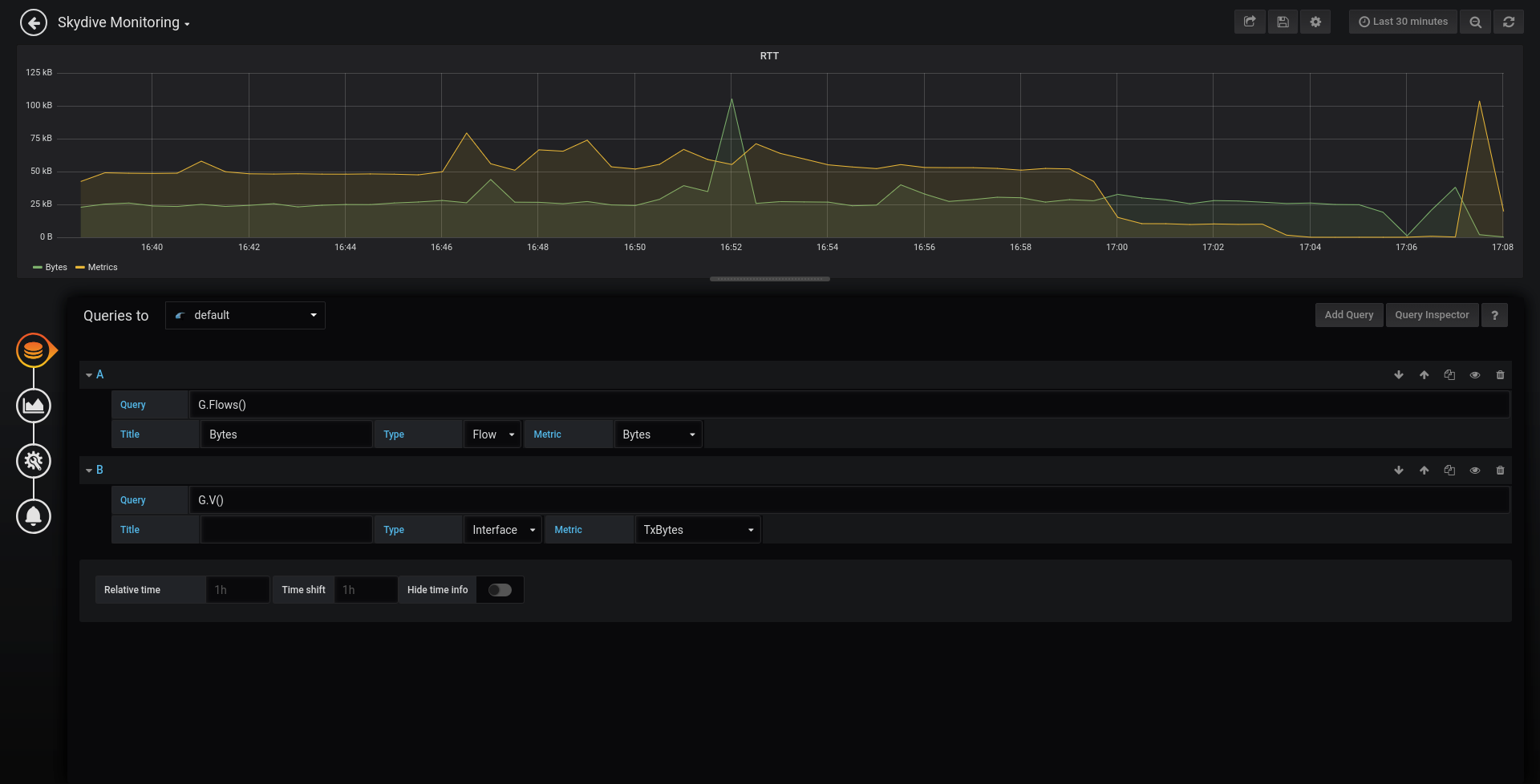Viewport: 1540px width, 784px height.
Task: Open dashboard settings gear icon
Action: pos(1315,22)
